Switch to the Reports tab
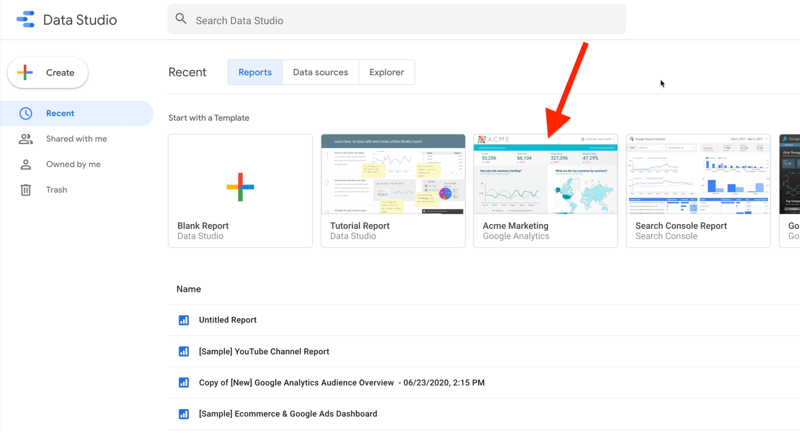The width and height of the screenshot is (800, 433). [x=255, y=72]
